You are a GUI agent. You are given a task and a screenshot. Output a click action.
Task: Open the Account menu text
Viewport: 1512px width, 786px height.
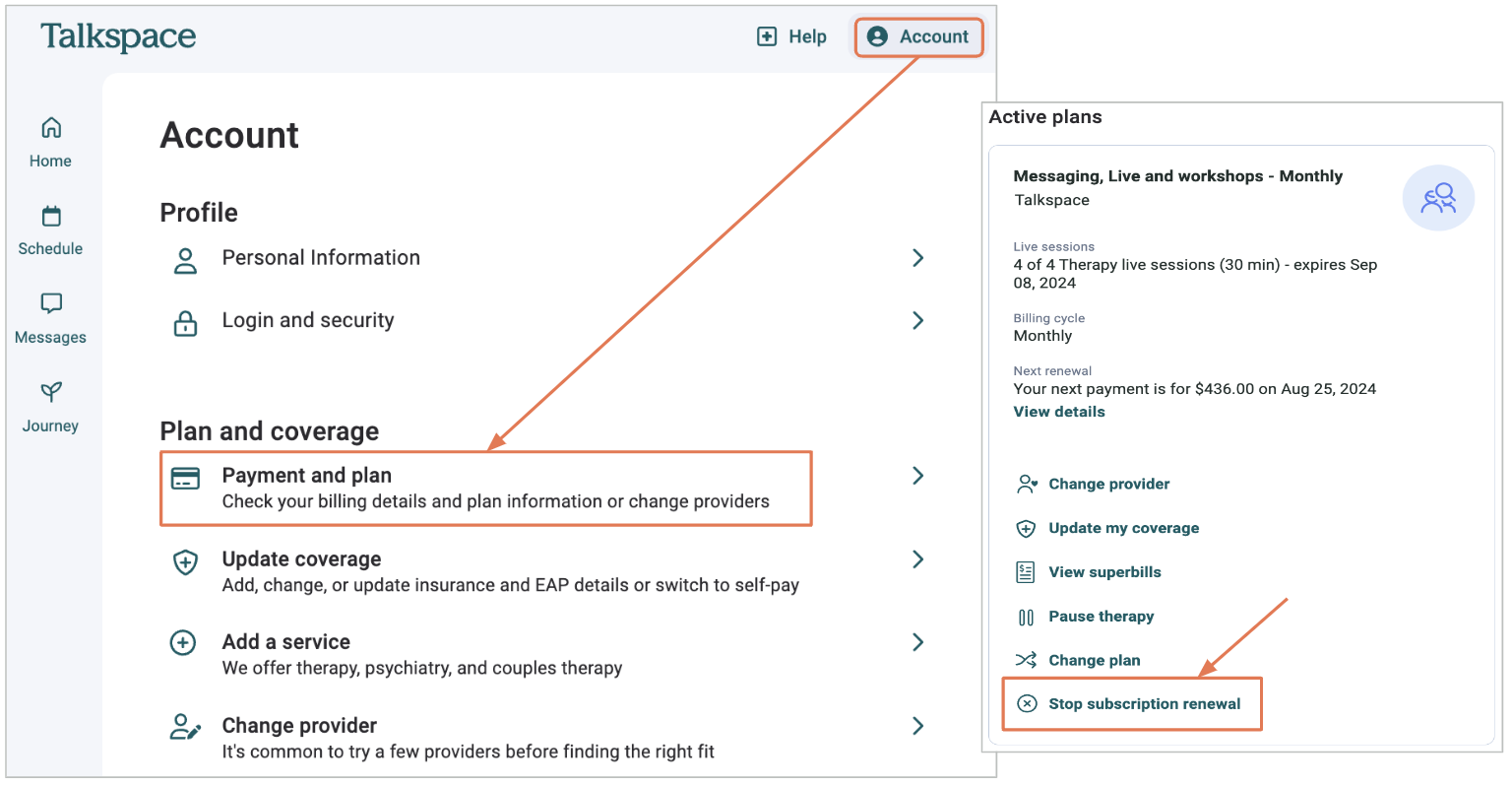pos(934,36)
